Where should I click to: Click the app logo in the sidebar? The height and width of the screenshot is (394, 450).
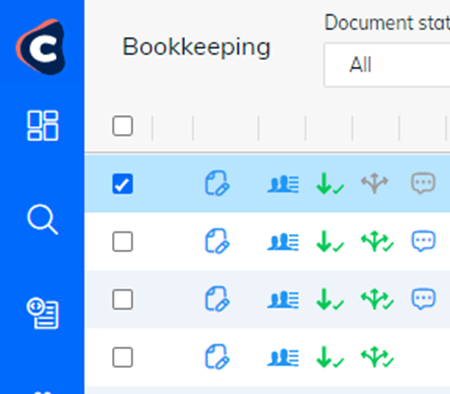[41, 47]
